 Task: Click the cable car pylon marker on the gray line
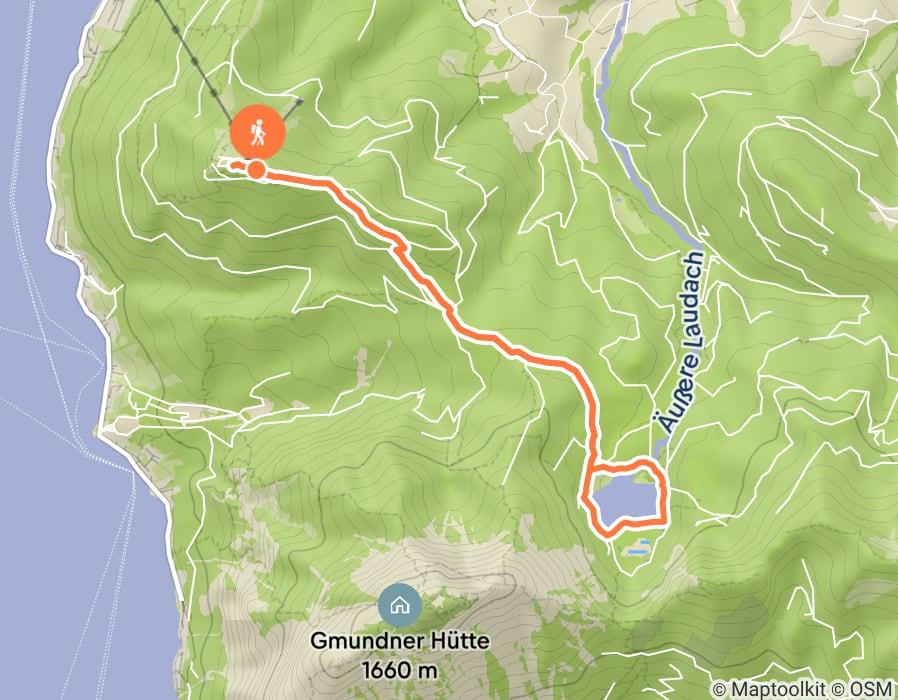[196, 60]
